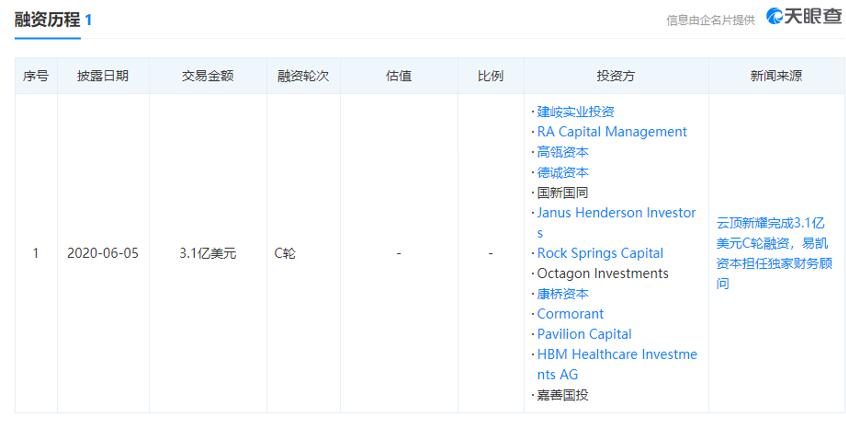The height and width of the screenshot is (421, 846).
Task: Open Cormorant investor link
Action: pyautogui.click(x=570, y=314)
